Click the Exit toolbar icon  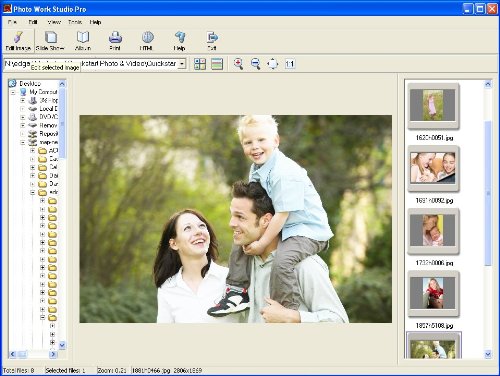pos(212,41)
